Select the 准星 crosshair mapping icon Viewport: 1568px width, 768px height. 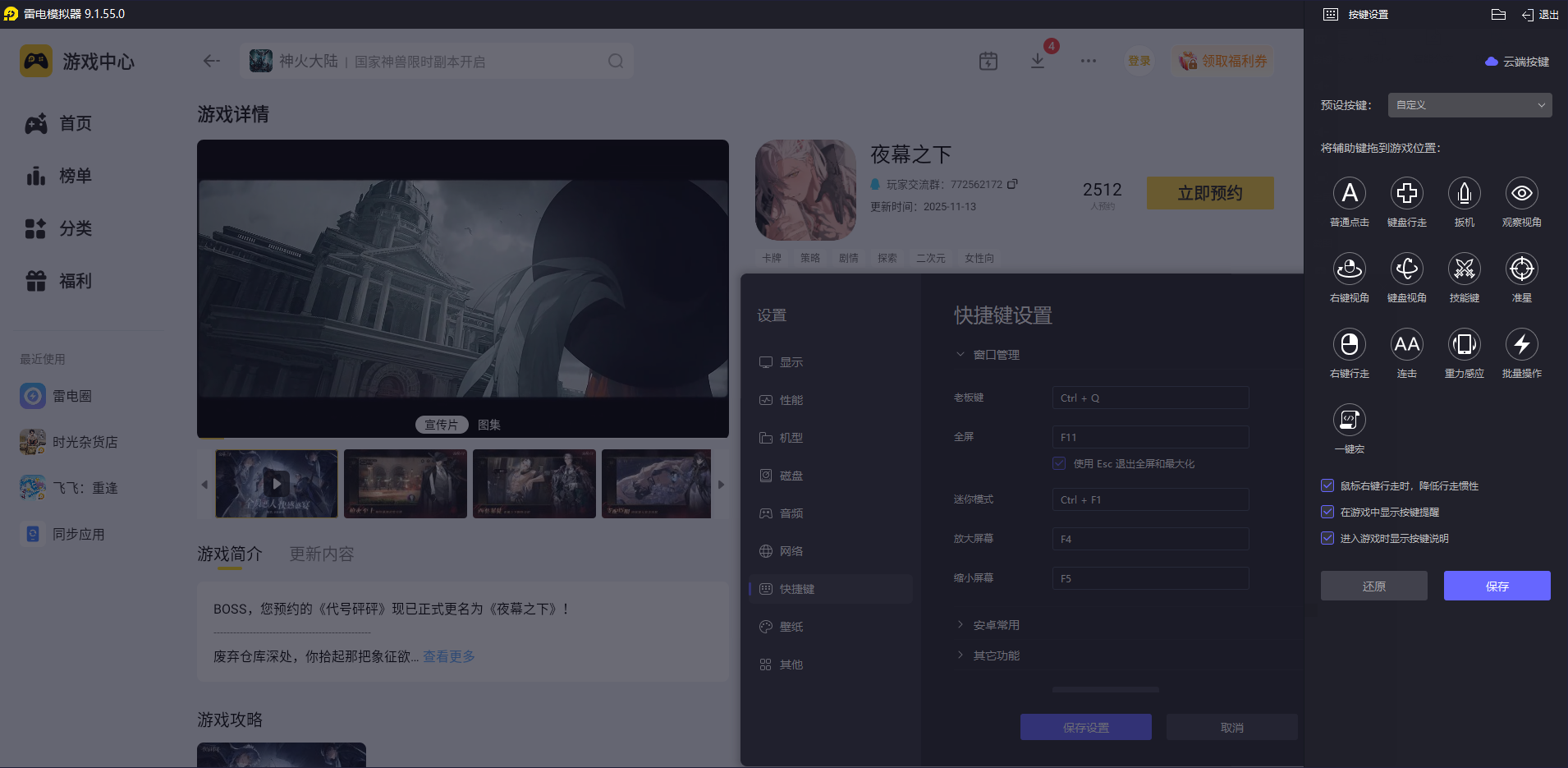1521,269
